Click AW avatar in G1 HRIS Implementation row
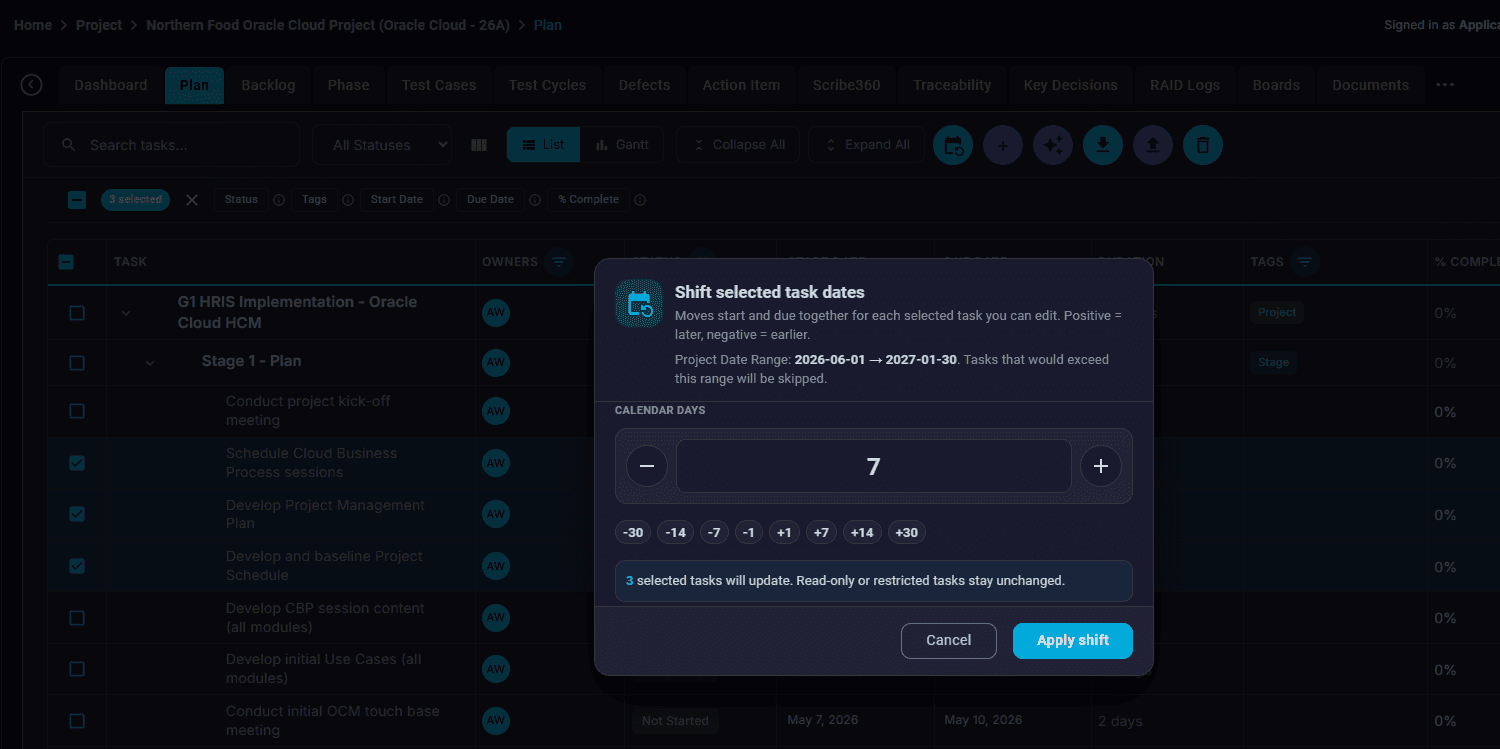 pyautogui.click(x=496, y=313)
